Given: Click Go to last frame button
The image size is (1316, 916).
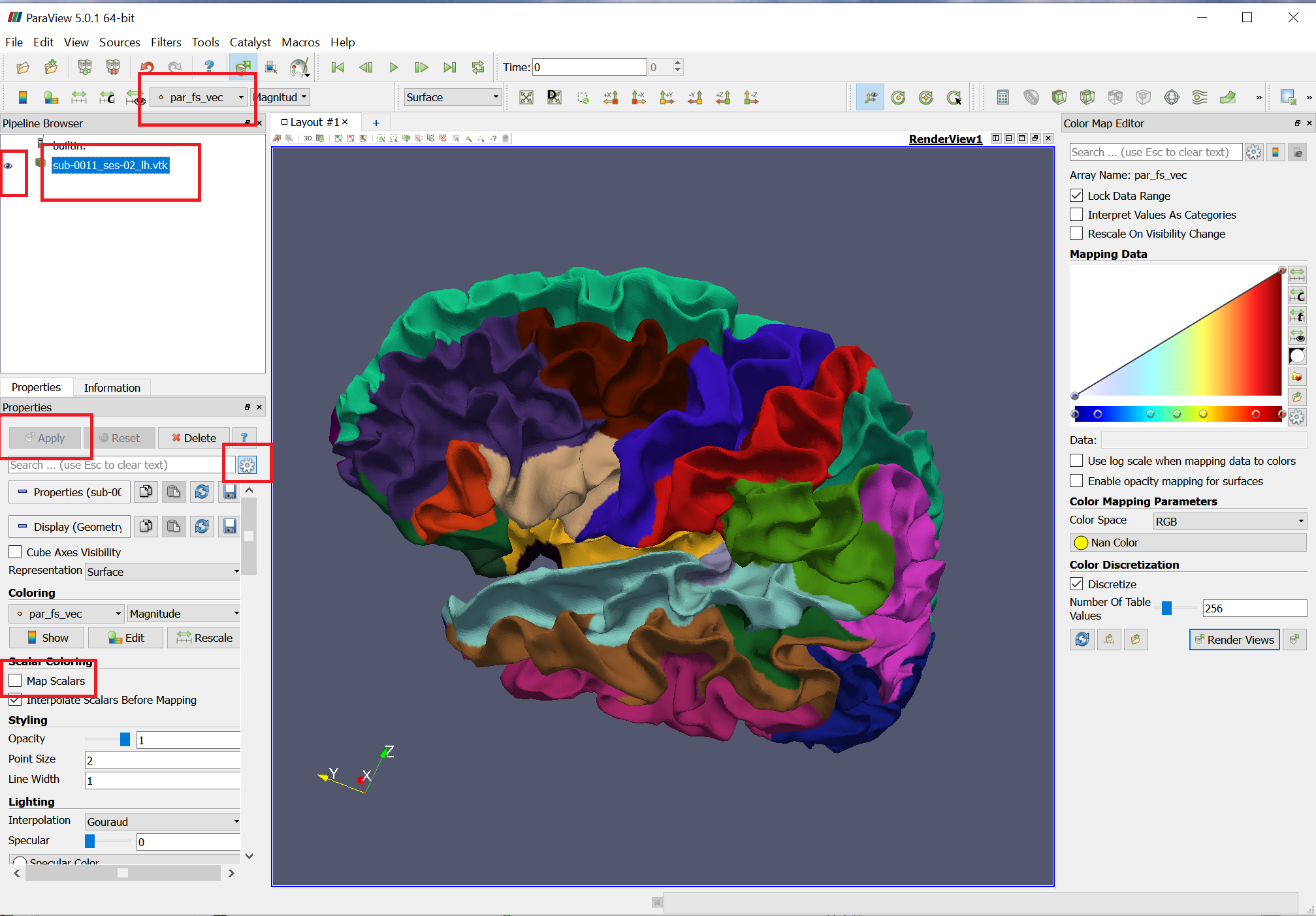Looking at the screenshot, I should pyautogui.click(x=449, y=67).
